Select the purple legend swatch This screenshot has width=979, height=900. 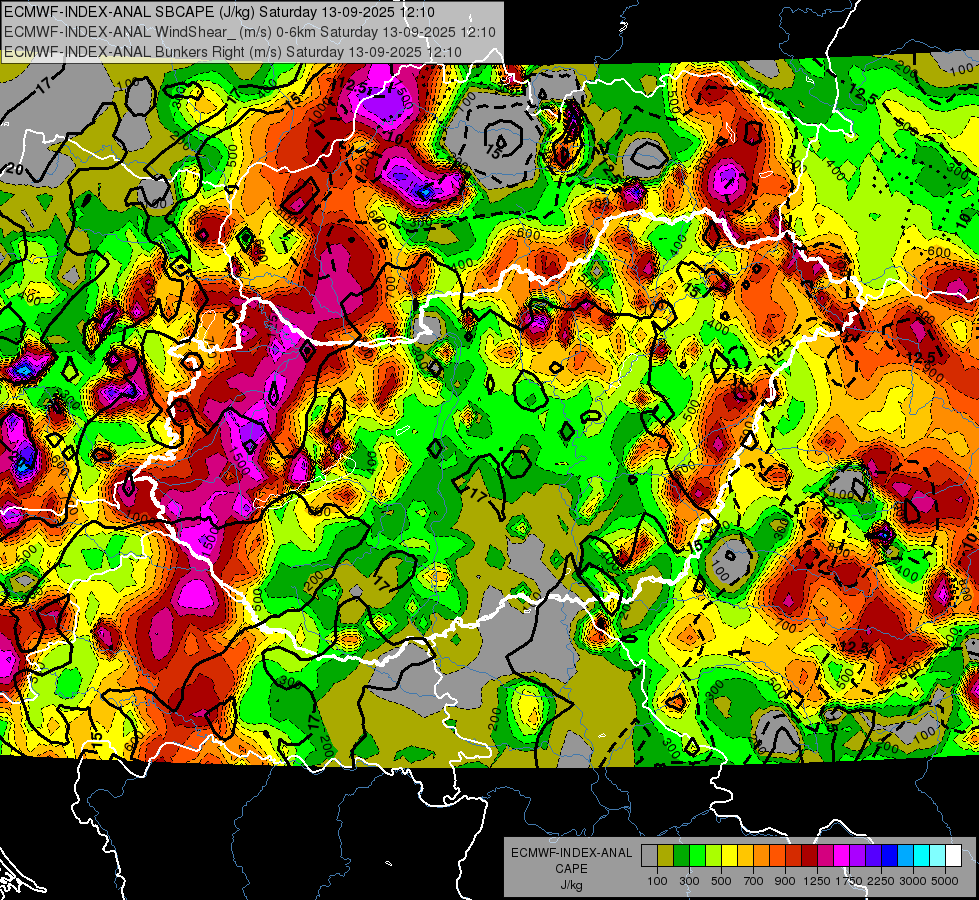point(857,855)
